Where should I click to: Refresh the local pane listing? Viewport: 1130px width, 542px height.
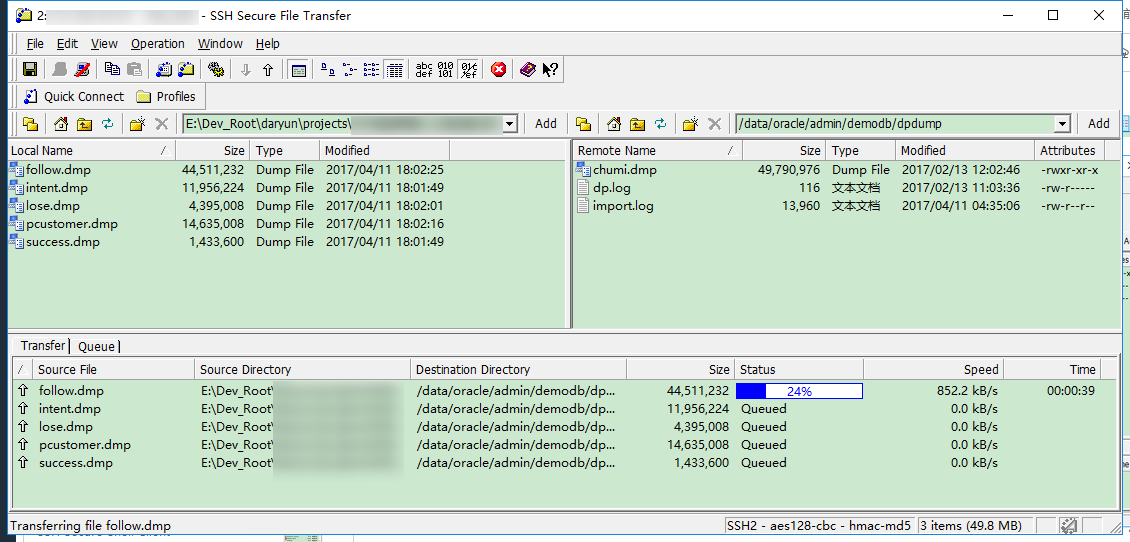(107, 124)
